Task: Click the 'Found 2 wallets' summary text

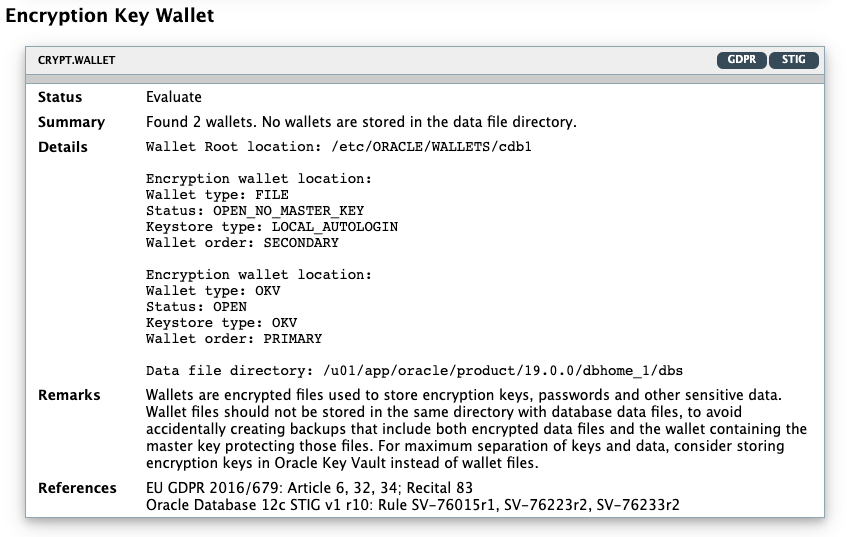Action: [361, 122]
